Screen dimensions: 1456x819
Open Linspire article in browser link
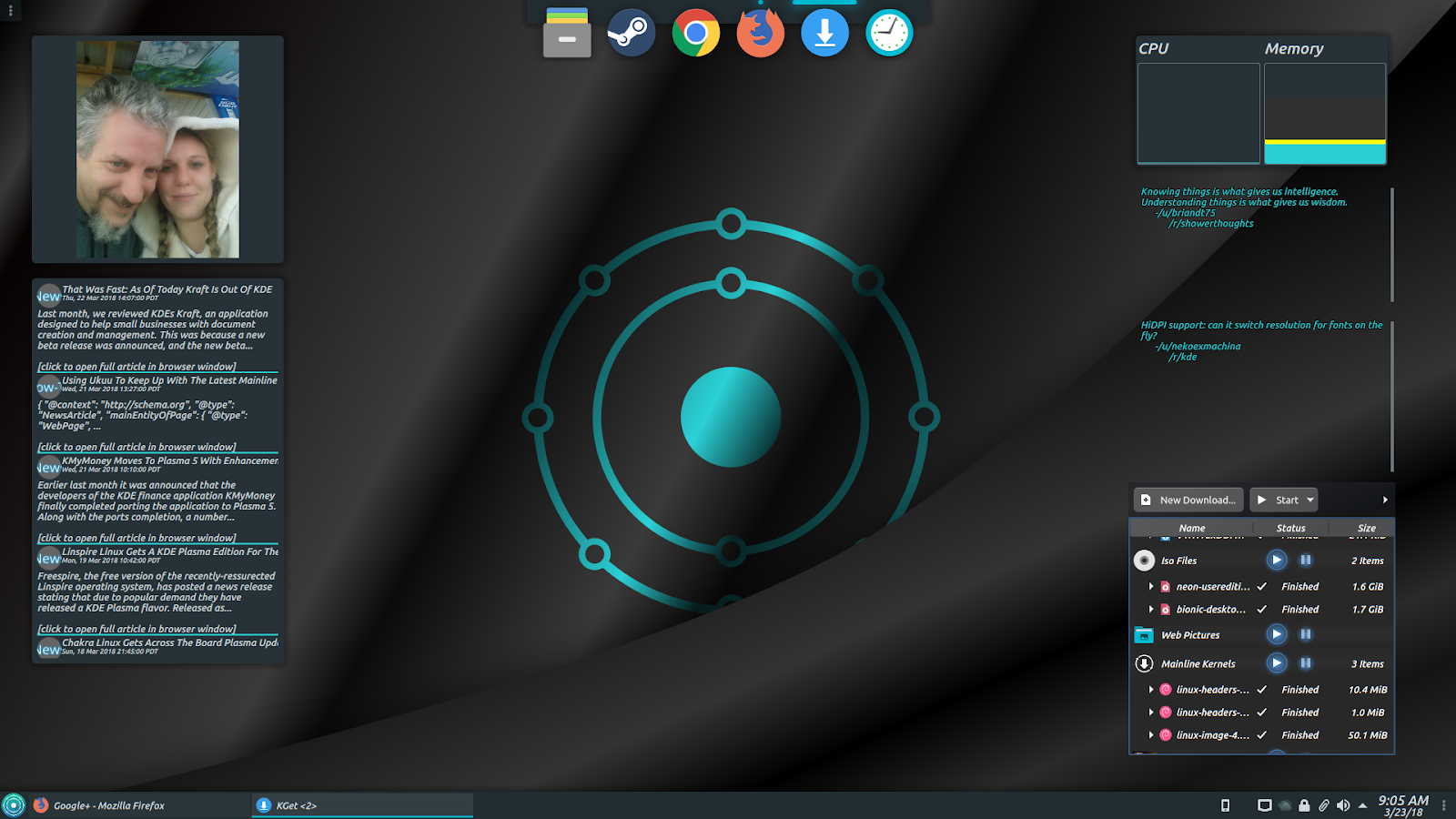pos(136,629)
